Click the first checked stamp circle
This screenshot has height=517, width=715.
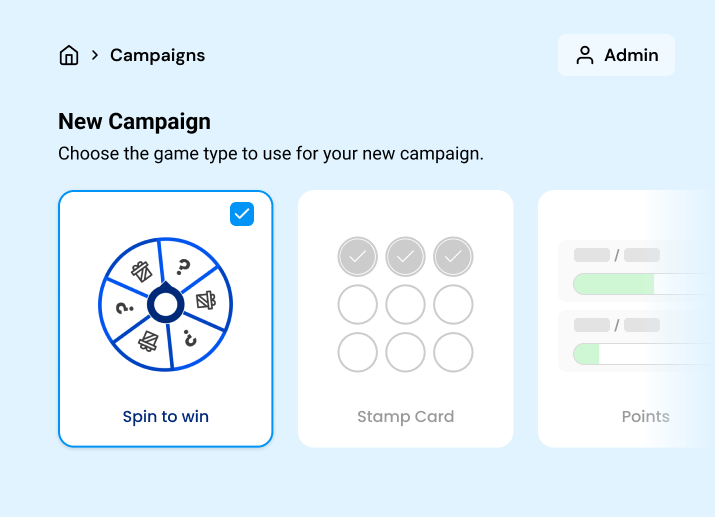click(357, 257)
